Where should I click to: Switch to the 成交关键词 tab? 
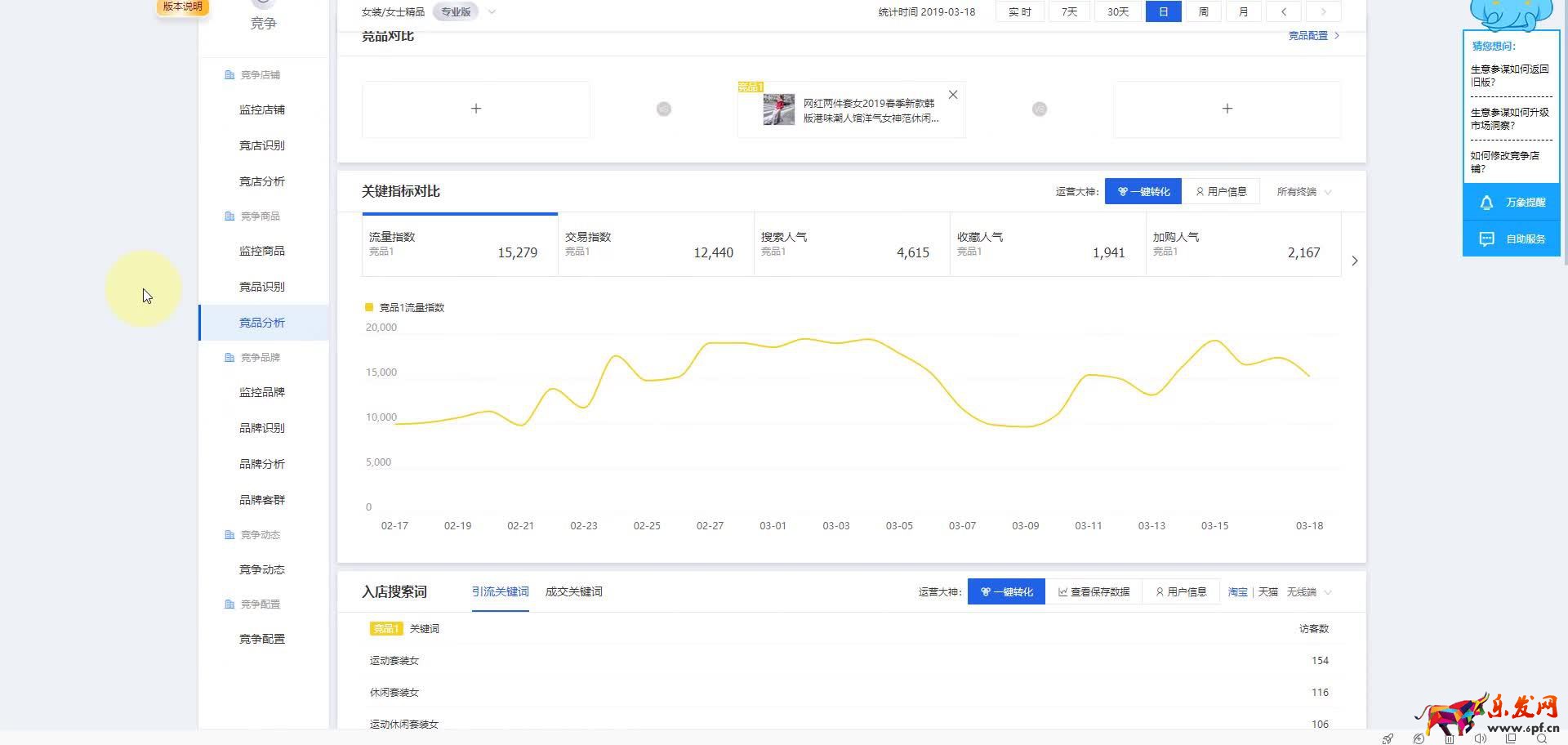tap(572, 591)
